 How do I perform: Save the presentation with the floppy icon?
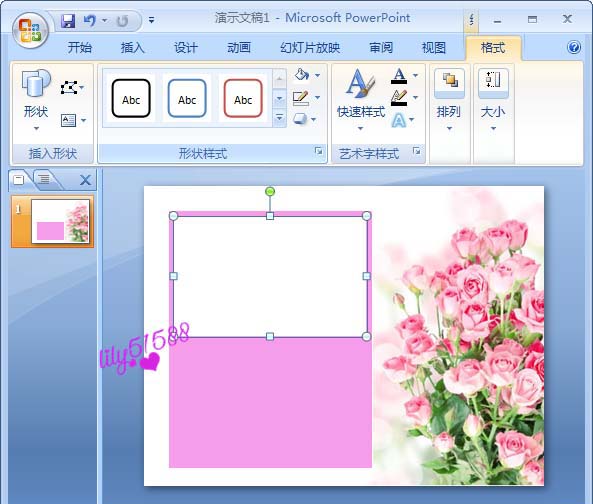(x=68, y=20)
